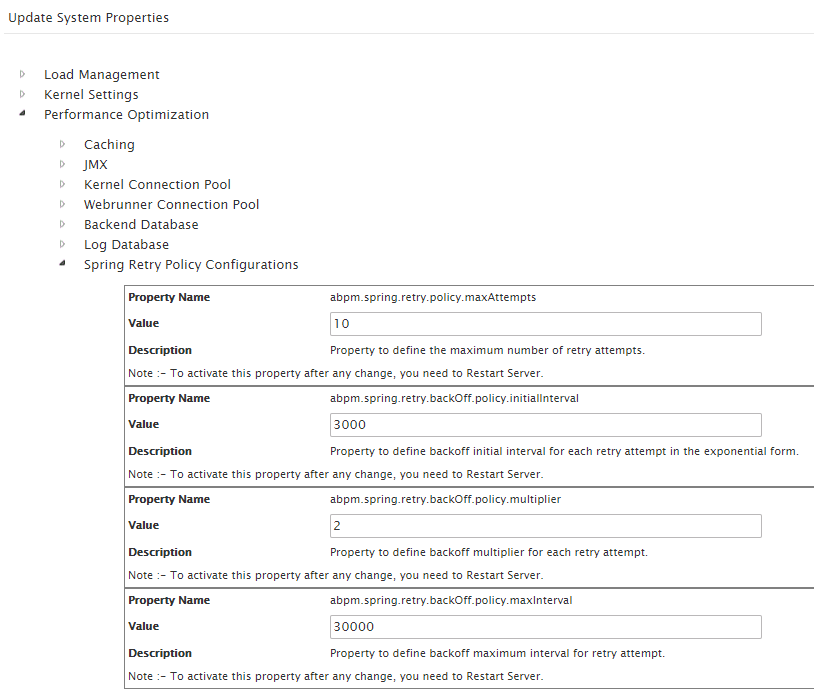
Task: Expand the Webrunner Connection Pool arrow
Action: 62,205
